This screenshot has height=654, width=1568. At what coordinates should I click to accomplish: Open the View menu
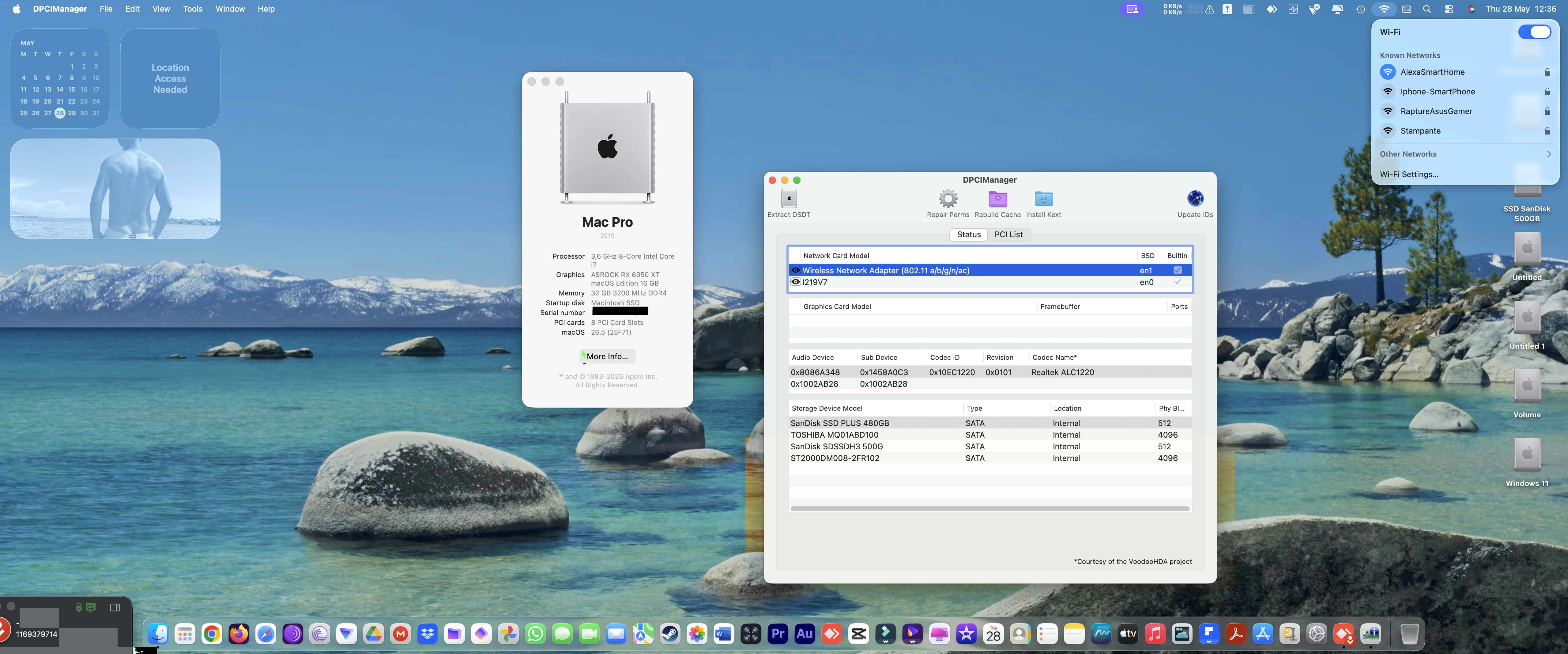coord(161,9)
